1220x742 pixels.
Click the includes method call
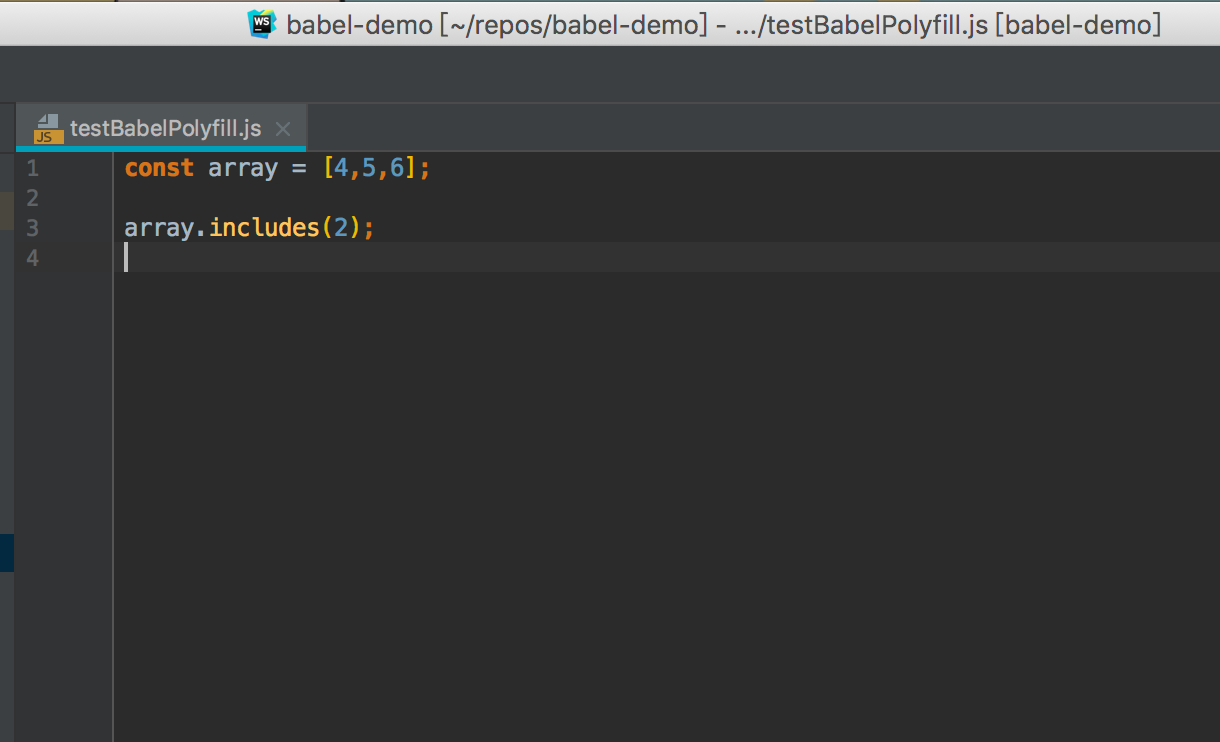pos(263,228)
